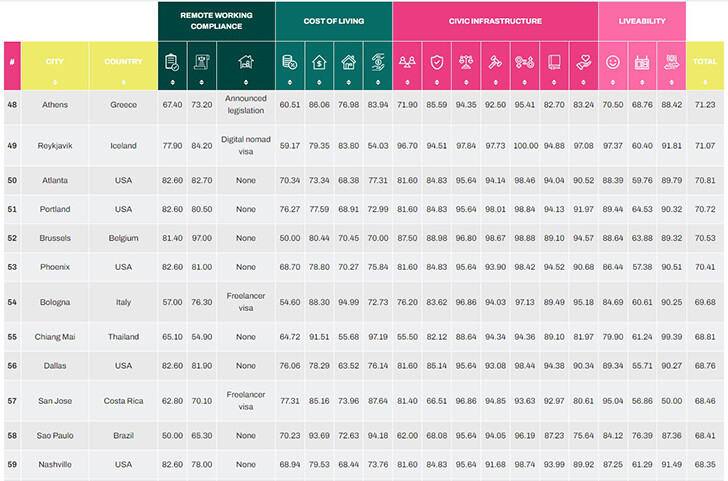The height and width of the screenshot is (481, 728).
Task: Click the shield with checkmark icon
Action: coord(436,62)
